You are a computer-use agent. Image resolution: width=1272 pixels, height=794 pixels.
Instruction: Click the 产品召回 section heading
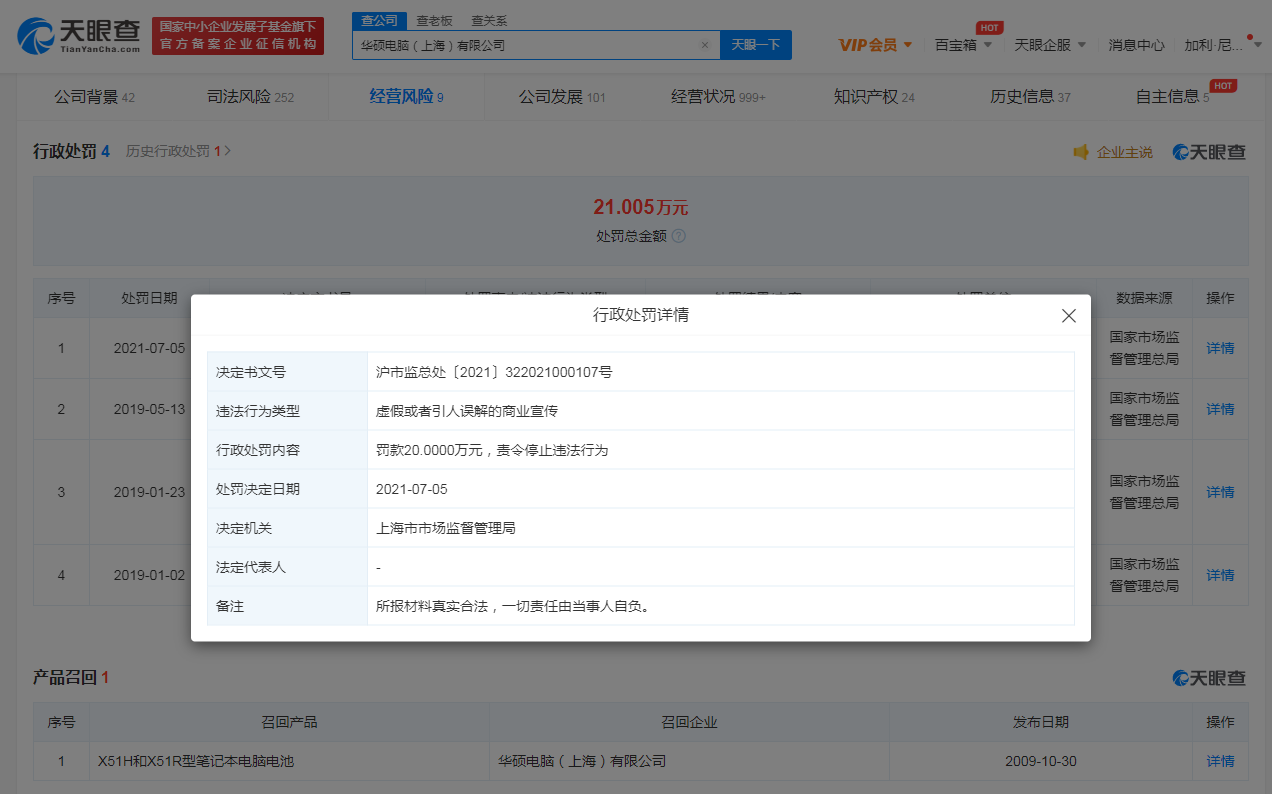click(65, 678)
